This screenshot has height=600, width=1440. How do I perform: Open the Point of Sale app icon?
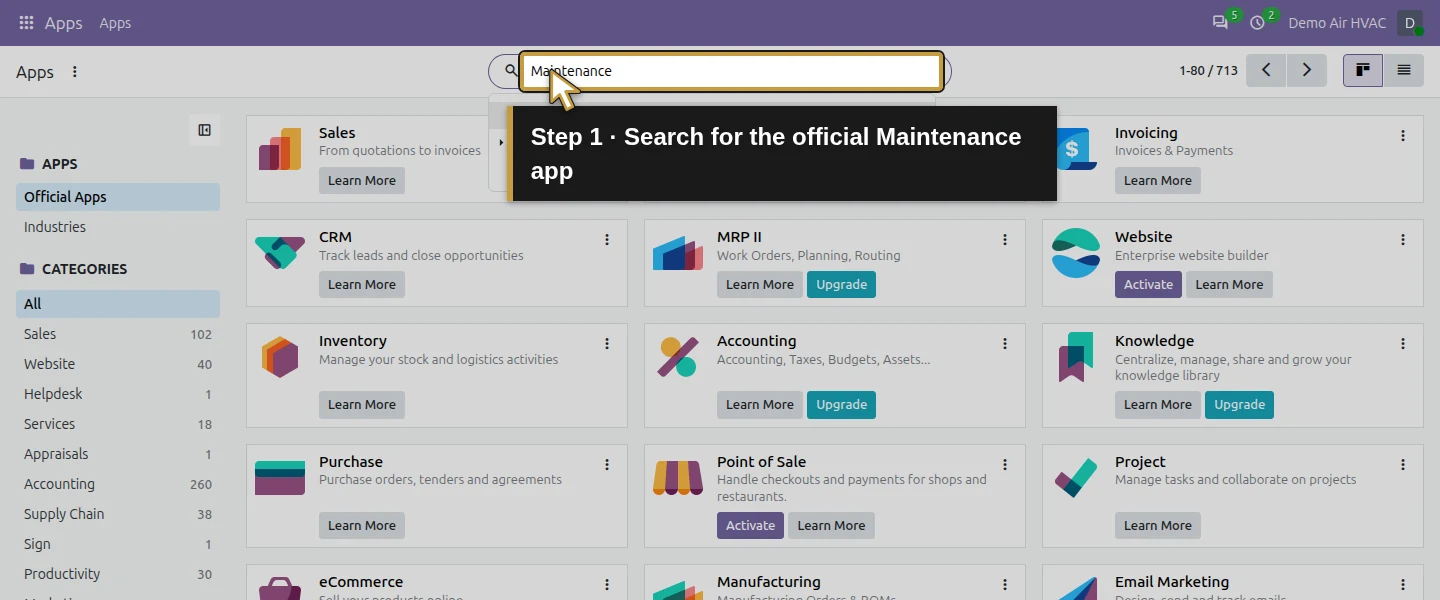pos(678,478)
